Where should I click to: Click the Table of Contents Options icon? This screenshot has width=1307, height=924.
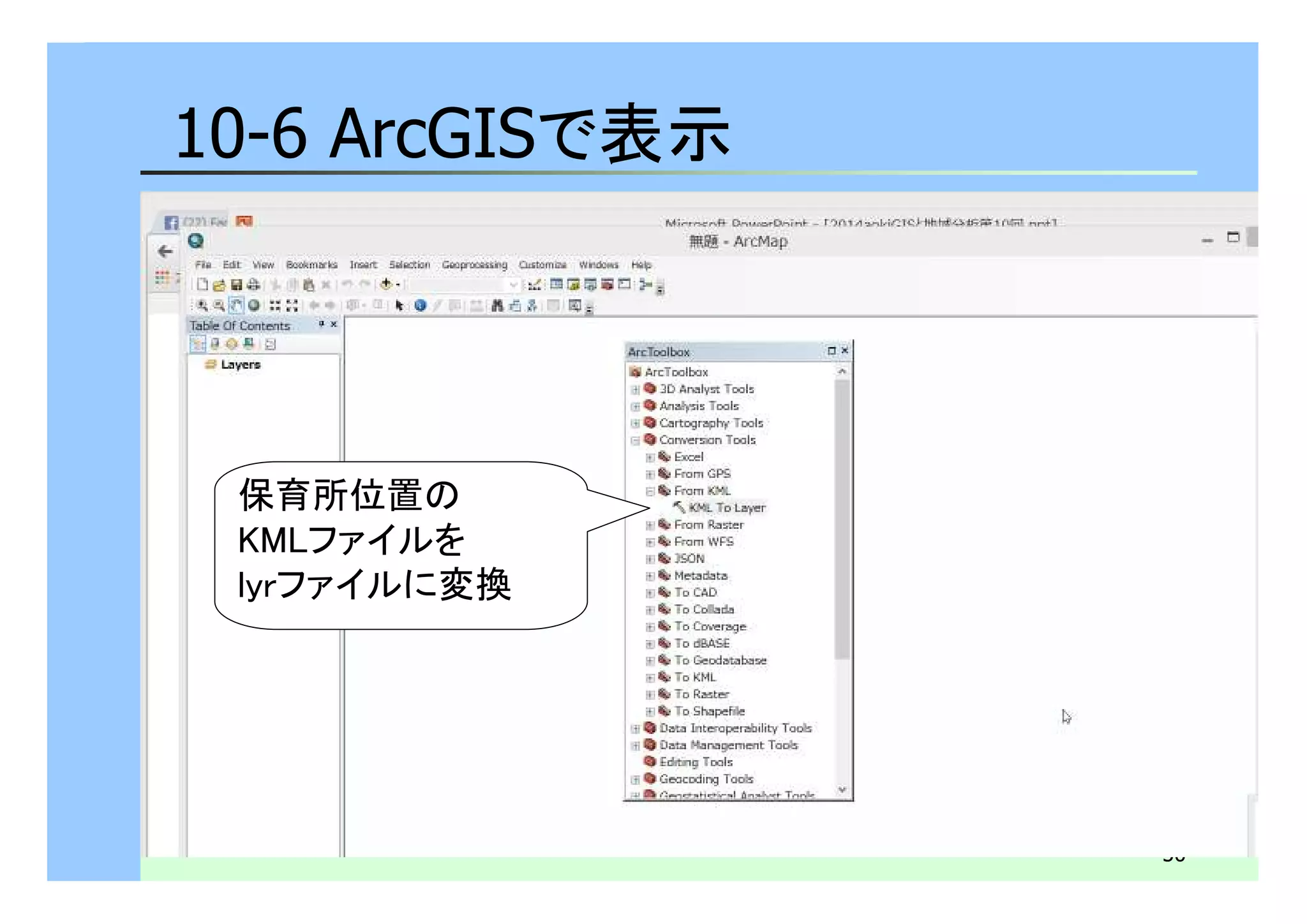tap(271, 345)
